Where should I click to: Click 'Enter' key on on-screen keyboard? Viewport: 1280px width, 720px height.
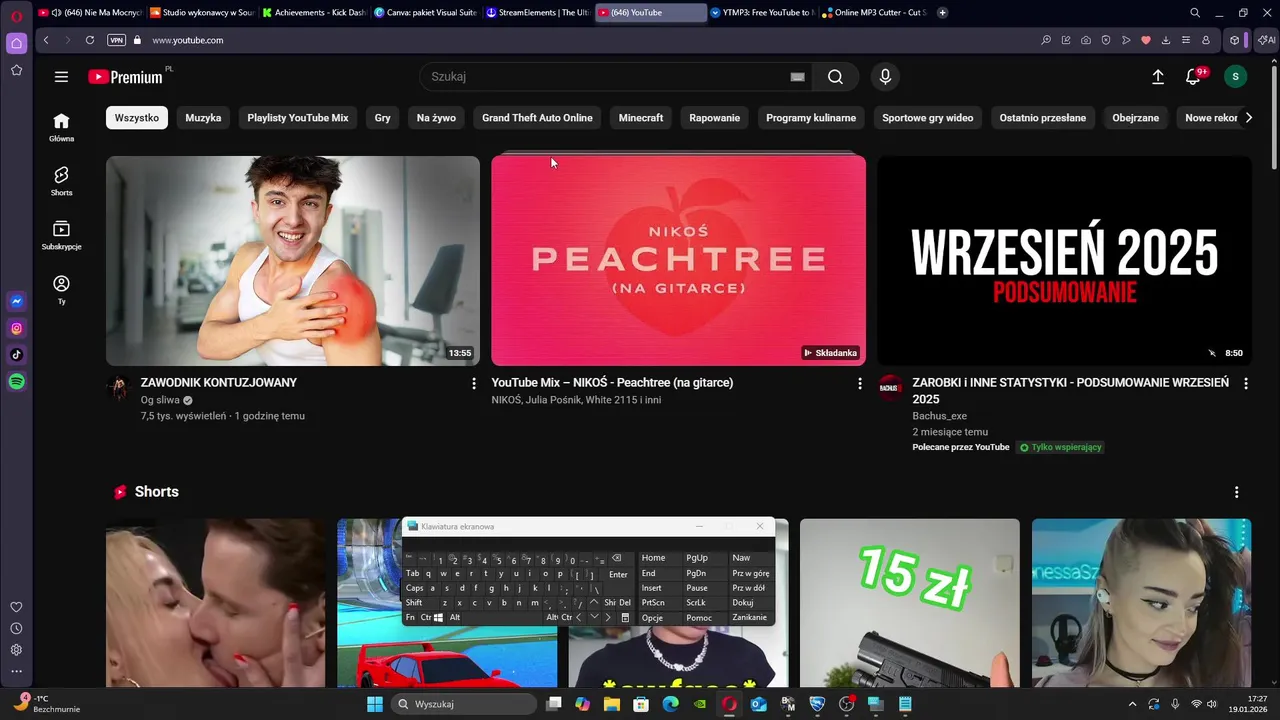tap(618, 574)
